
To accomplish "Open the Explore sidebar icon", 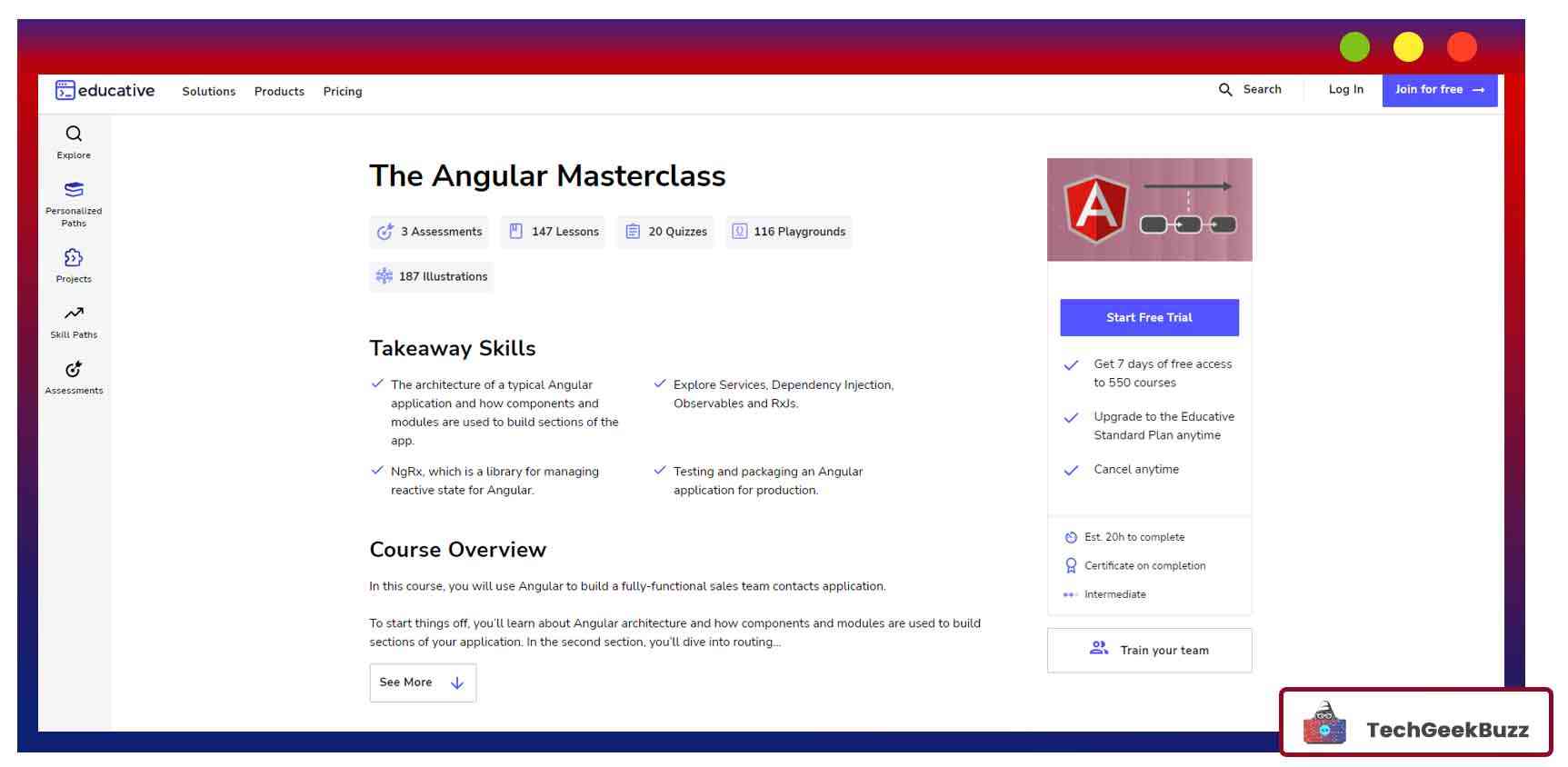I will [74, 142].
